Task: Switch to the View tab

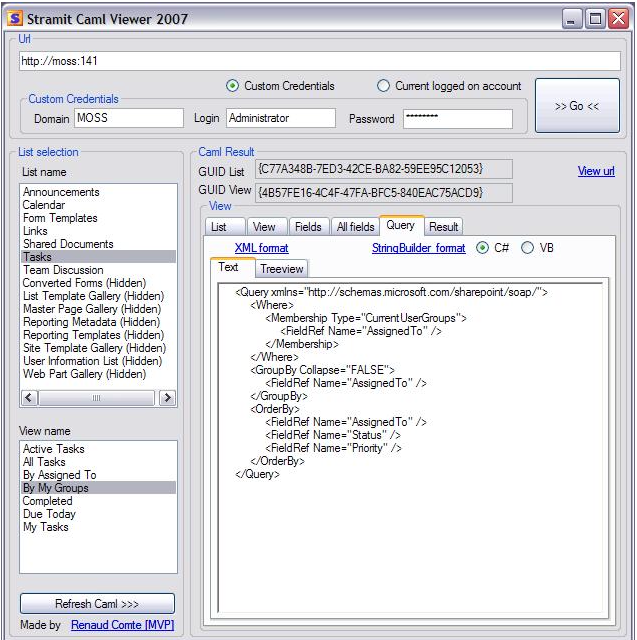Action: click(267, 227)
